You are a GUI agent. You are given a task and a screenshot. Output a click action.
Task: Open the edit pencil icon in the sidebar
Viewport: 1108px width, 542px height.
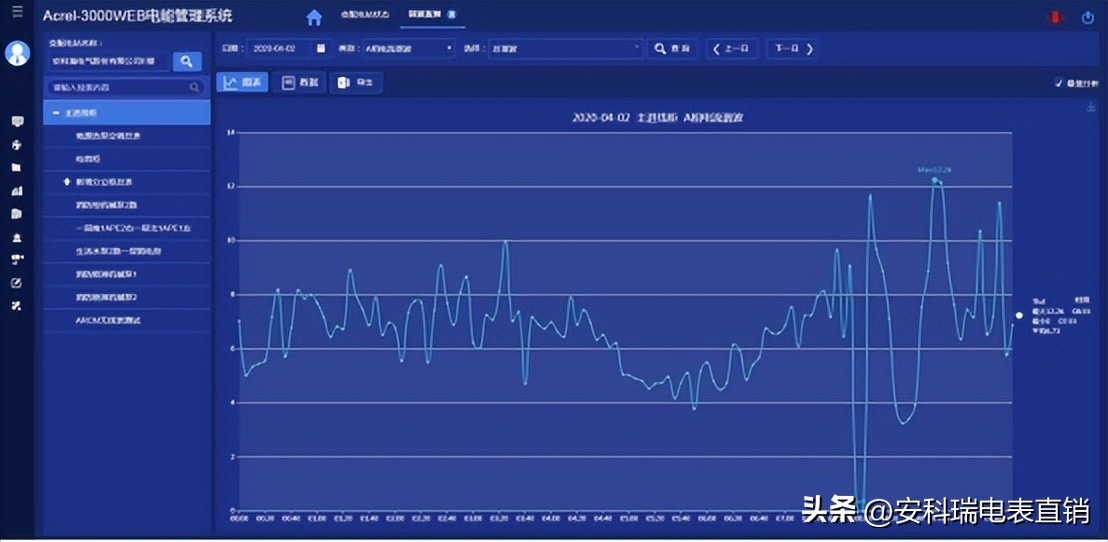click(x=18, y=283)
